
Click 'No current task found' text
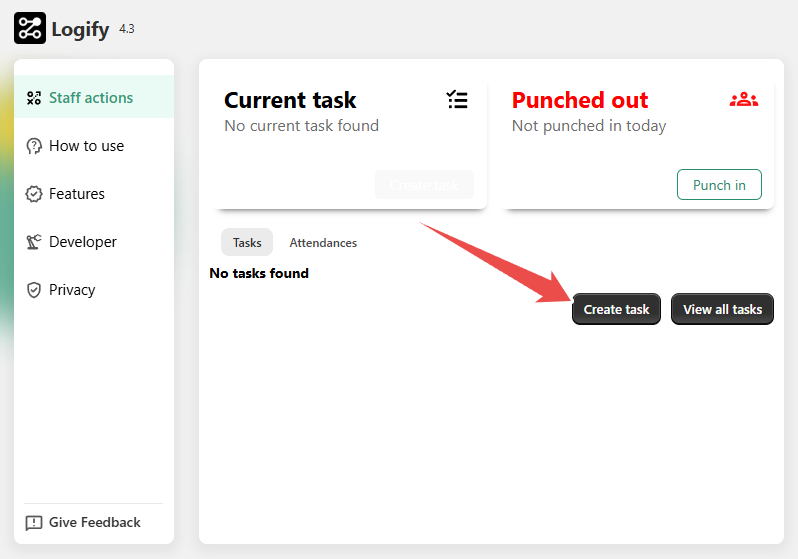click(302, 126)
